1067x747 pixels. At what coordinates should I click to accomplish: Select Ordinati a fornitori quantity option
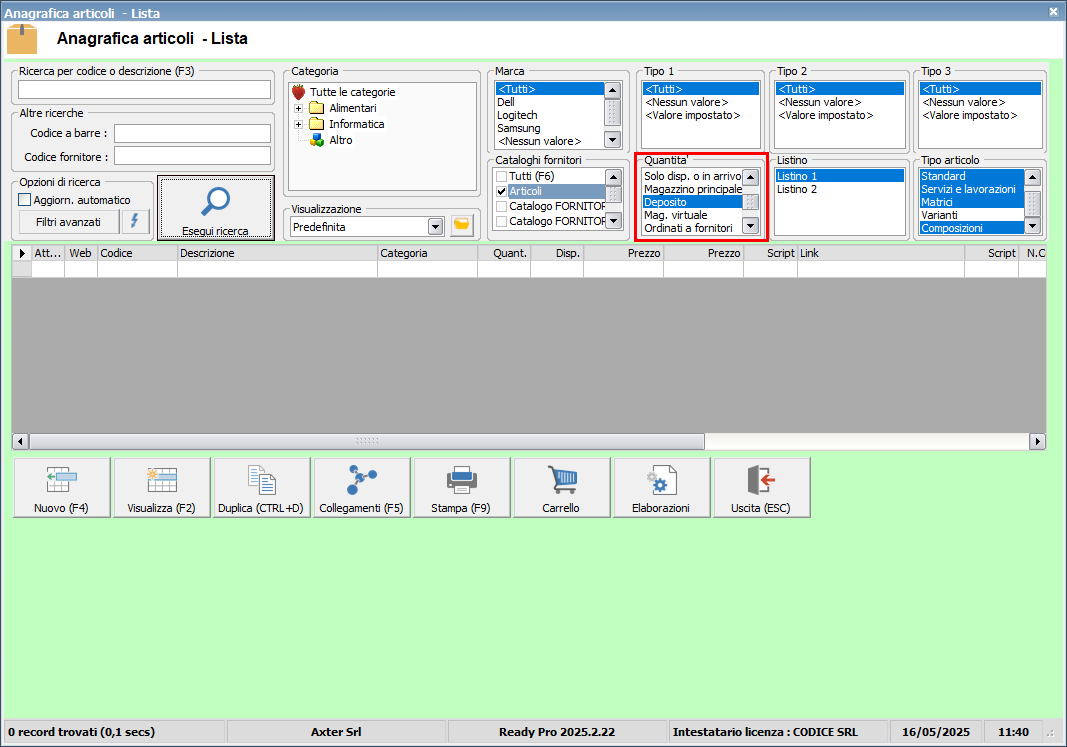(x=693, y=228)
